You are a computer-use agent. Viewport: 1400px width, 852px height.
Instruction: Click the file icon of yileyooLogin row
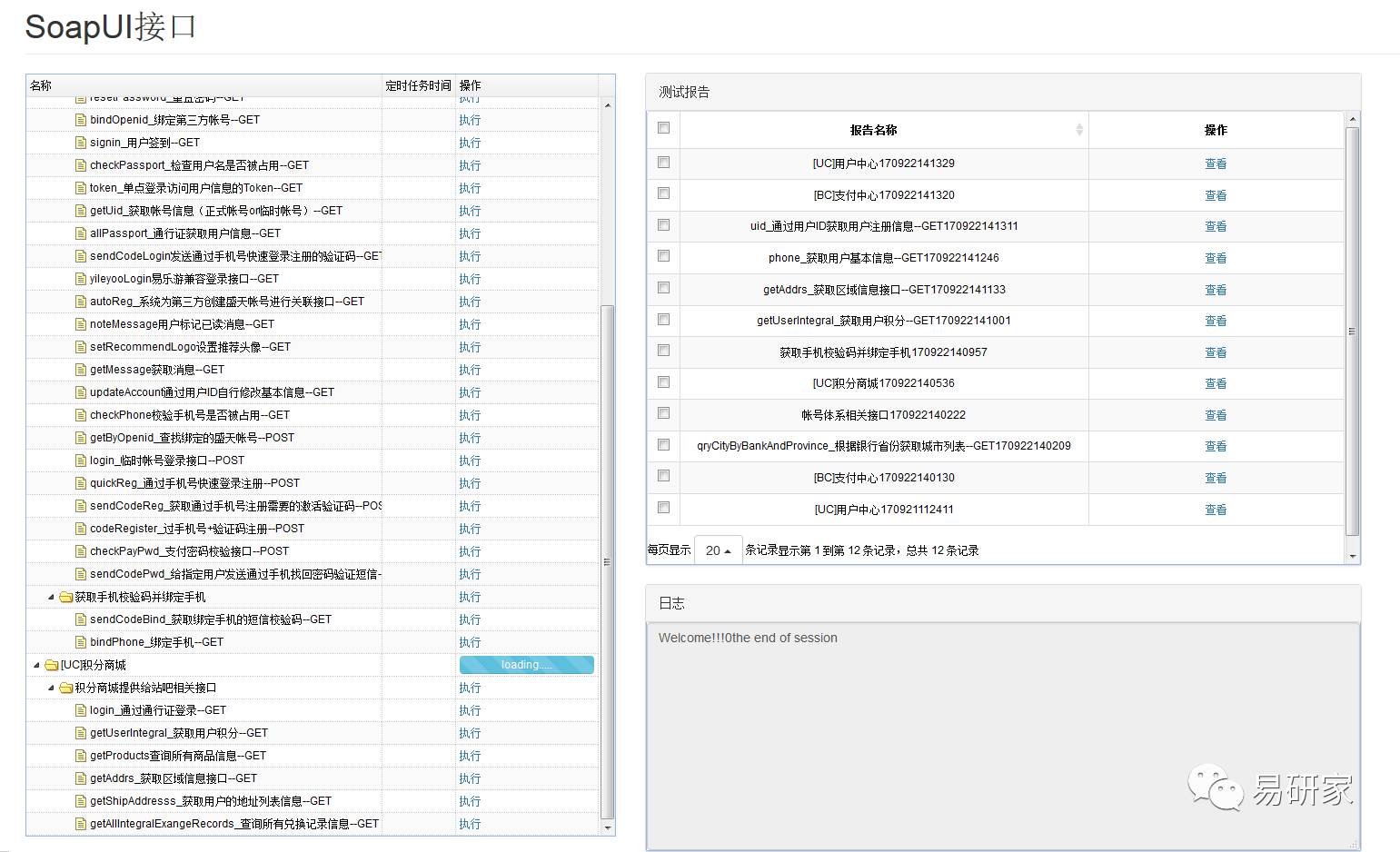[x=81, y=279]
